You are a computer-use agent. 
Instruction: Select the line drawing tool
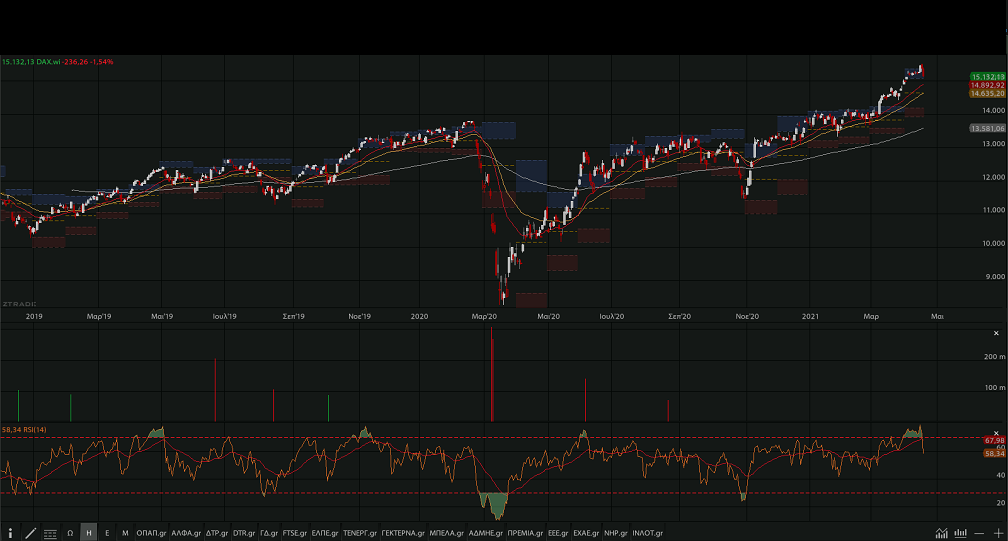pyautogui.click(x=30, y=533)
